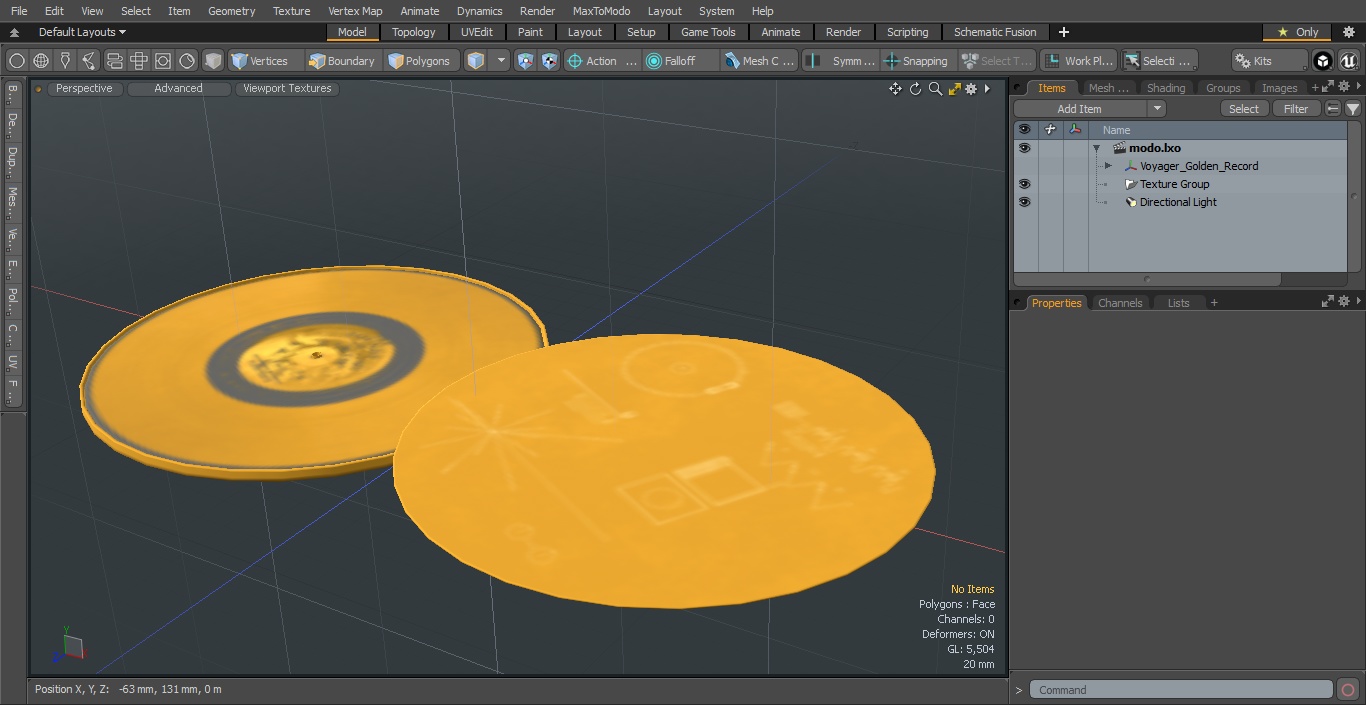Toggle visibility of Texture Group

[1024, 184]
